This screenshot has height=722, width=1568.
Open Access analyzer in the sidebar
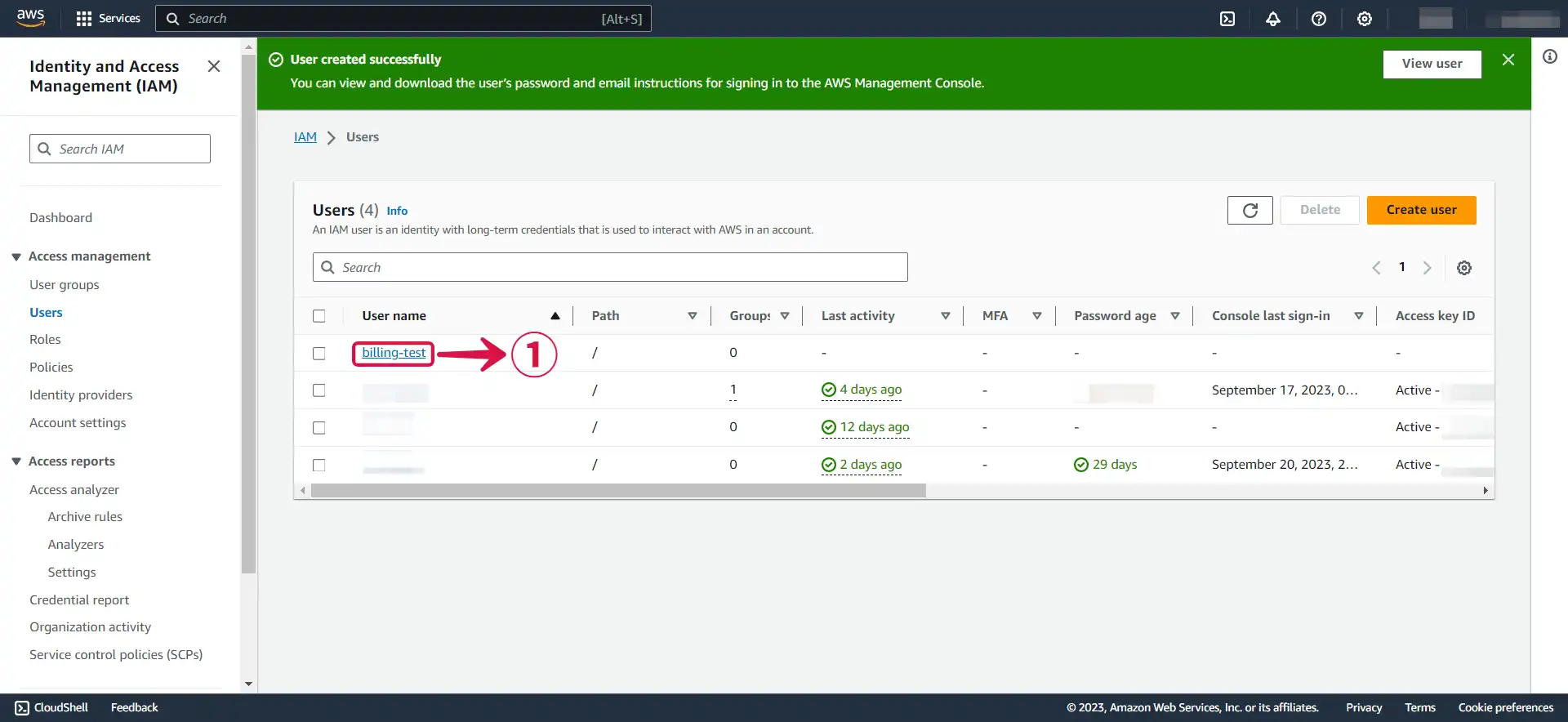[x=74, y=490]
